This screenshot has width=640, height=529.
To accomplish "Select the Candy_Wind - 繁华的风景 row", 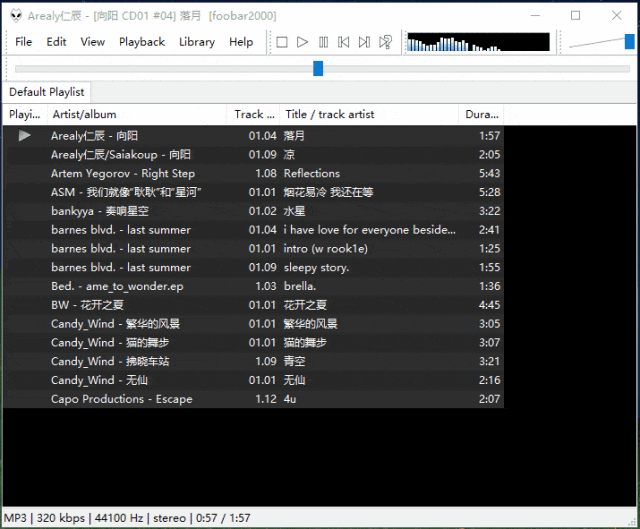I will 253,324.
